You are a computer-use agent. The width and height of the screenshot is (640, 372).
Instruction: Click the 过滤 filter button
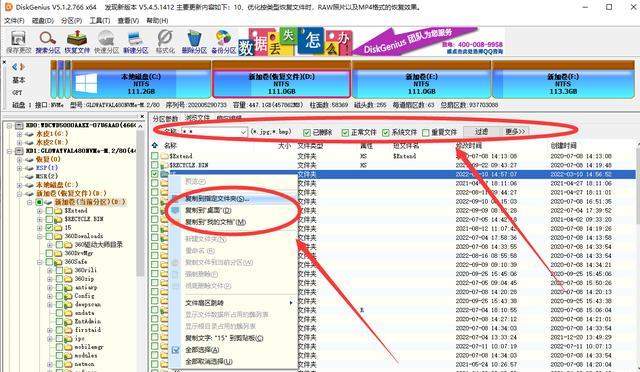point(481,131)
